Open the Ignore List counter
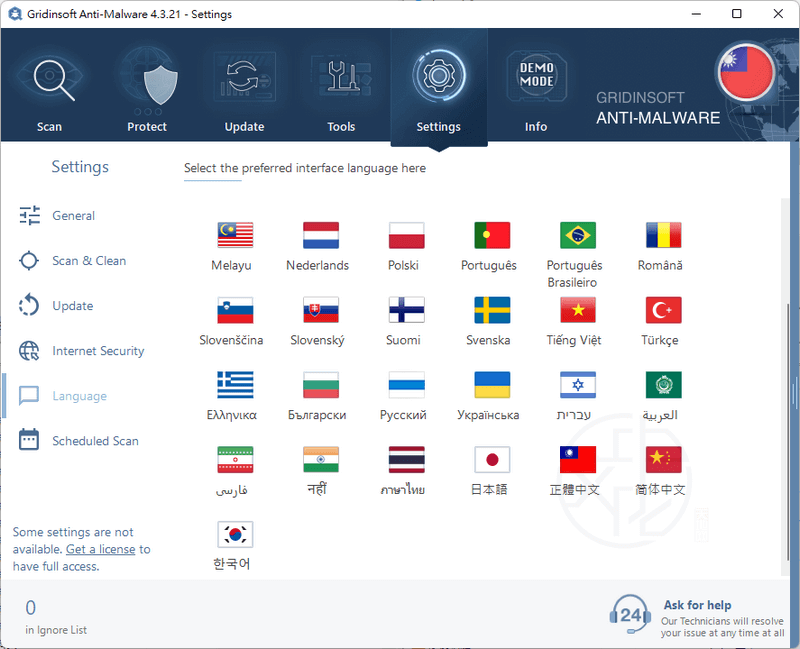Screen dimensions: 800x649 (x=56, y=616)
